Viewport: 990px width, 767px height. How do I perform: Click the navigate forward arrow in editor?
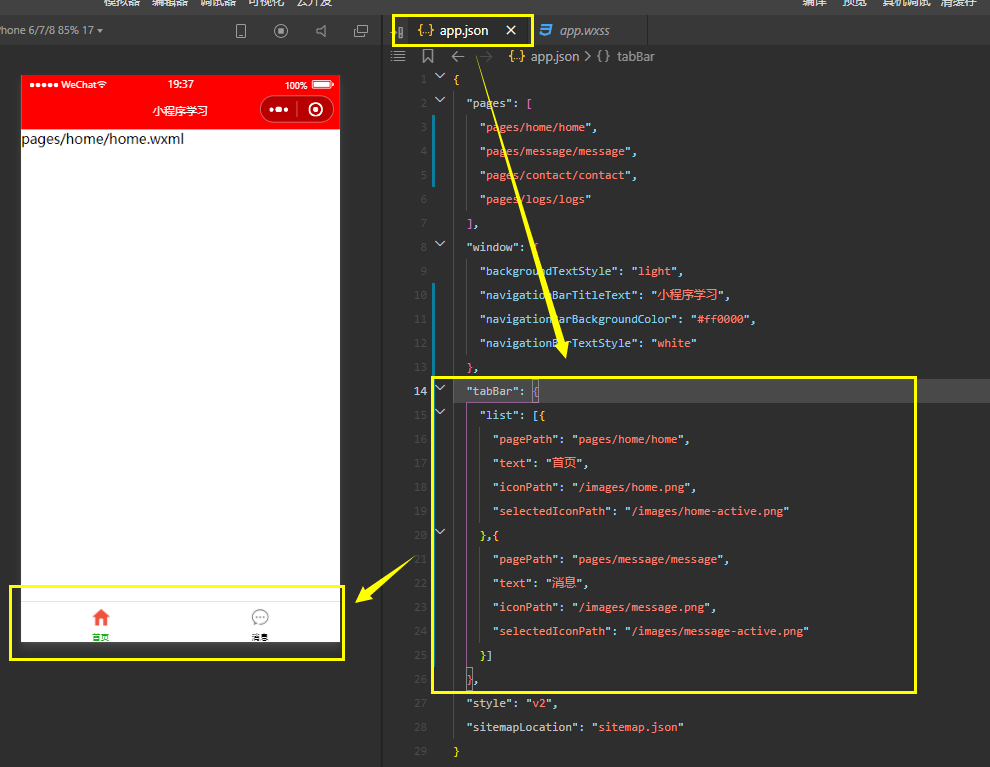486,57
